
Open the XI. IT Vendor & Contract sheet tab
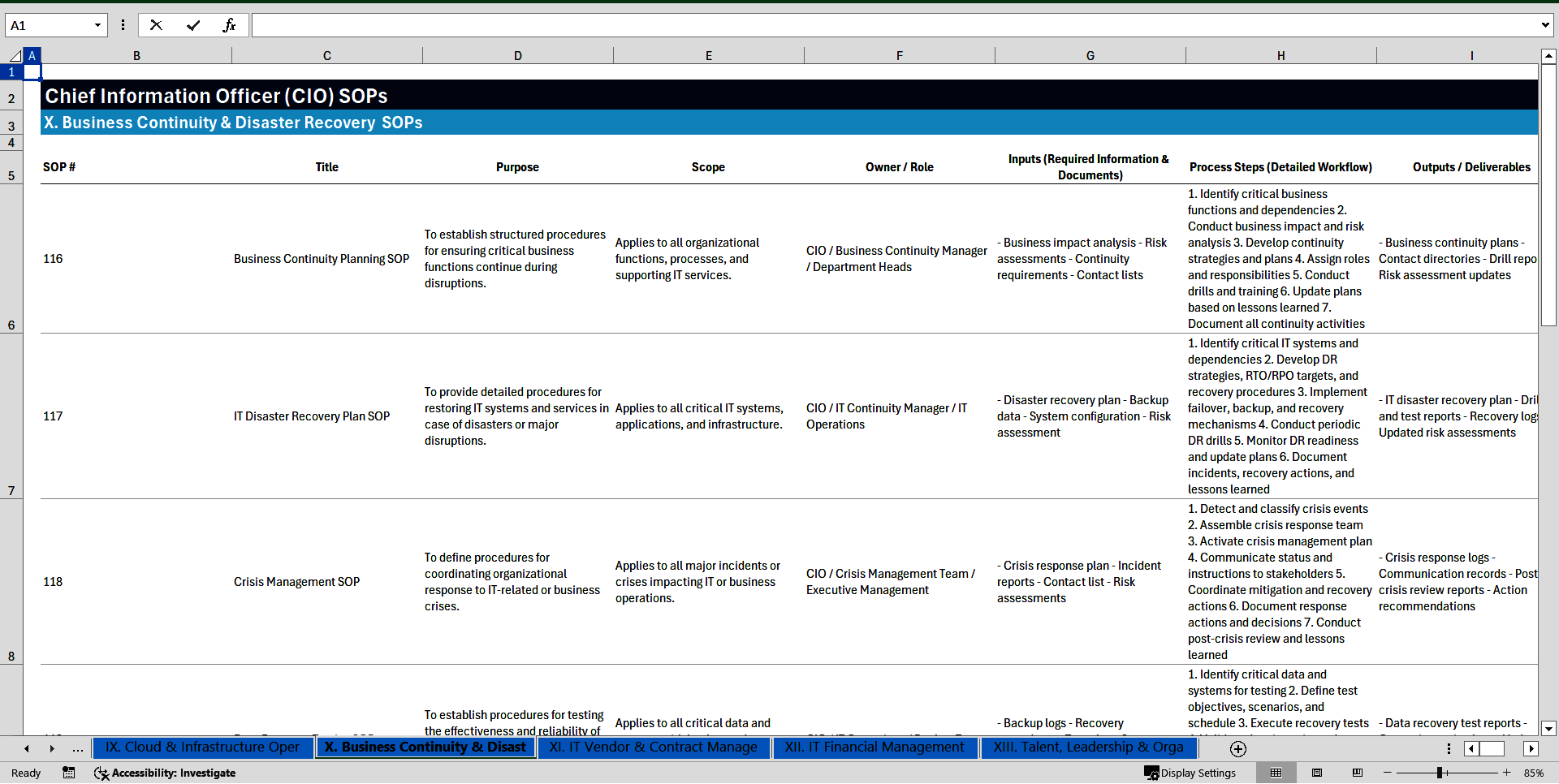point(653,747)
